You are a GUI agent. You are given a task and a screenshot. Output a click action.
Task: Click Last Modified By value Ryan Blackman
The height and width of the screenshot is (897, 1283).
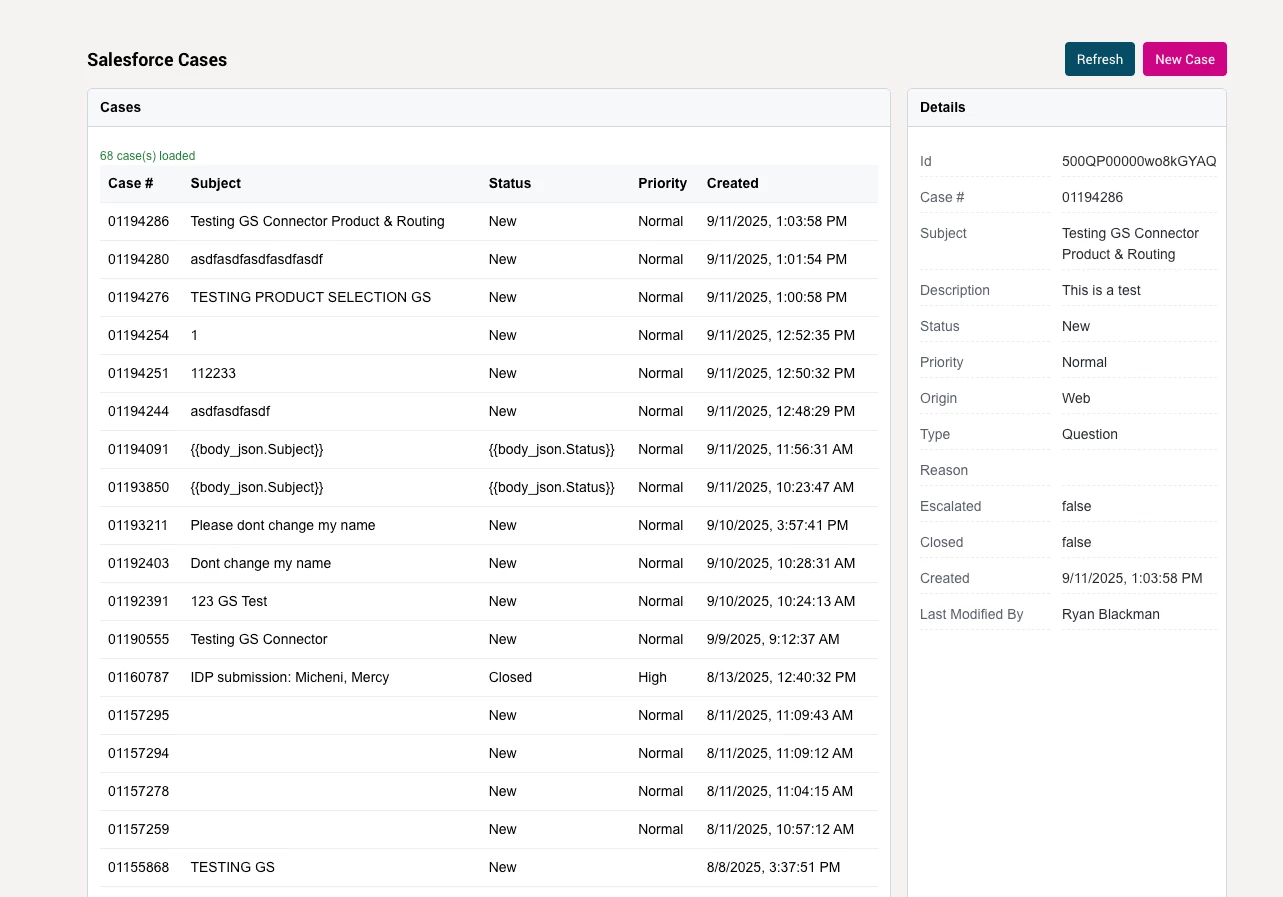[x=1111, y=614]
